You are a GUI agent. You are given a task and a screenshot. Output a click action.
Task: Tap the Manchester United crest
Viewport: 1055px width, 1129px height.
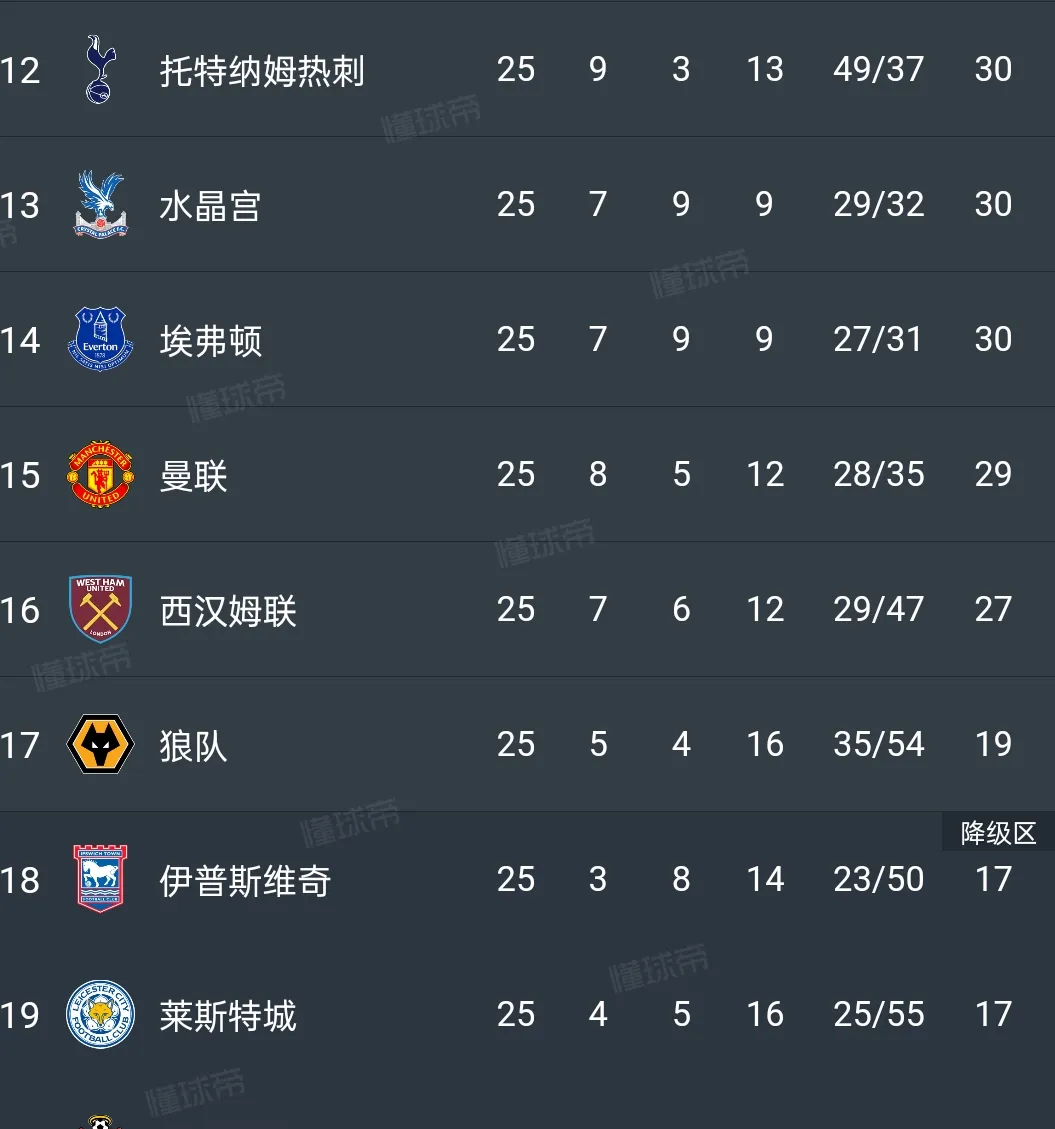(x=100, y=475)
